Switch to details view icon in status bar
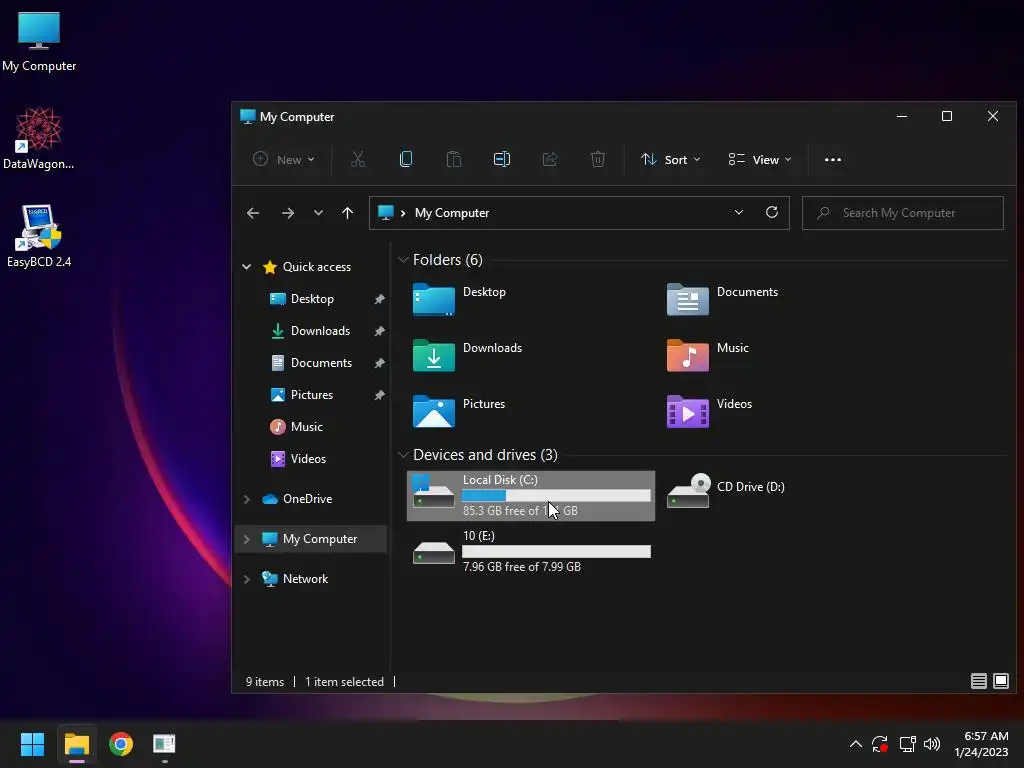Image resolution: width=1024 pixels, height=768 pixels. [978, 681]
